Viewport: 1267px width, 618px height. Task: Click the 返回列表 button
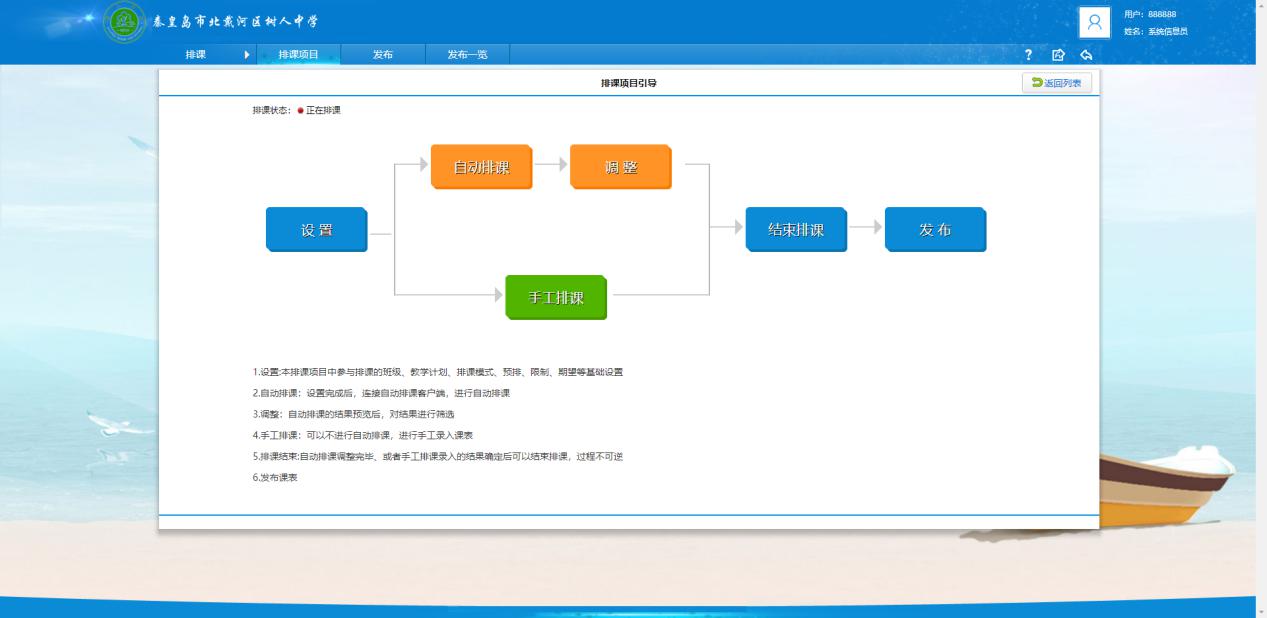1056,83
